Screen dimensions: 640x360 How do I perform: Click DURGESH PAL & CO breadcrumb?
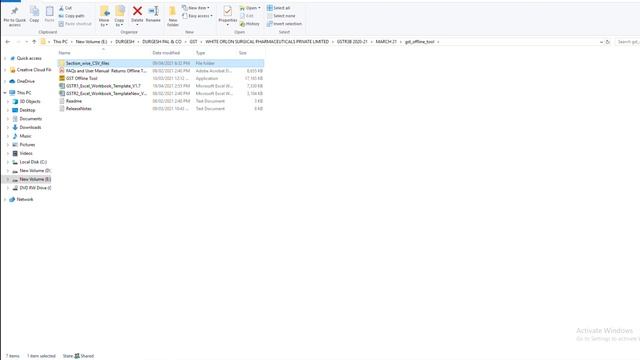click(162, 42)
